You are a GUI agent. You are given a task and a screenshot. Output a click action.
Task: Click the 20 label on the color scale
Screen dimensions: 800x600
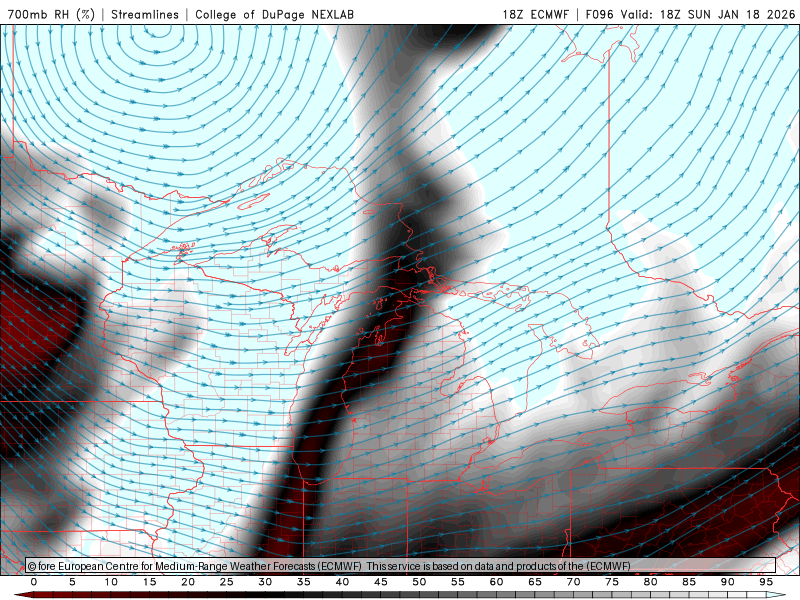(188, 582)
